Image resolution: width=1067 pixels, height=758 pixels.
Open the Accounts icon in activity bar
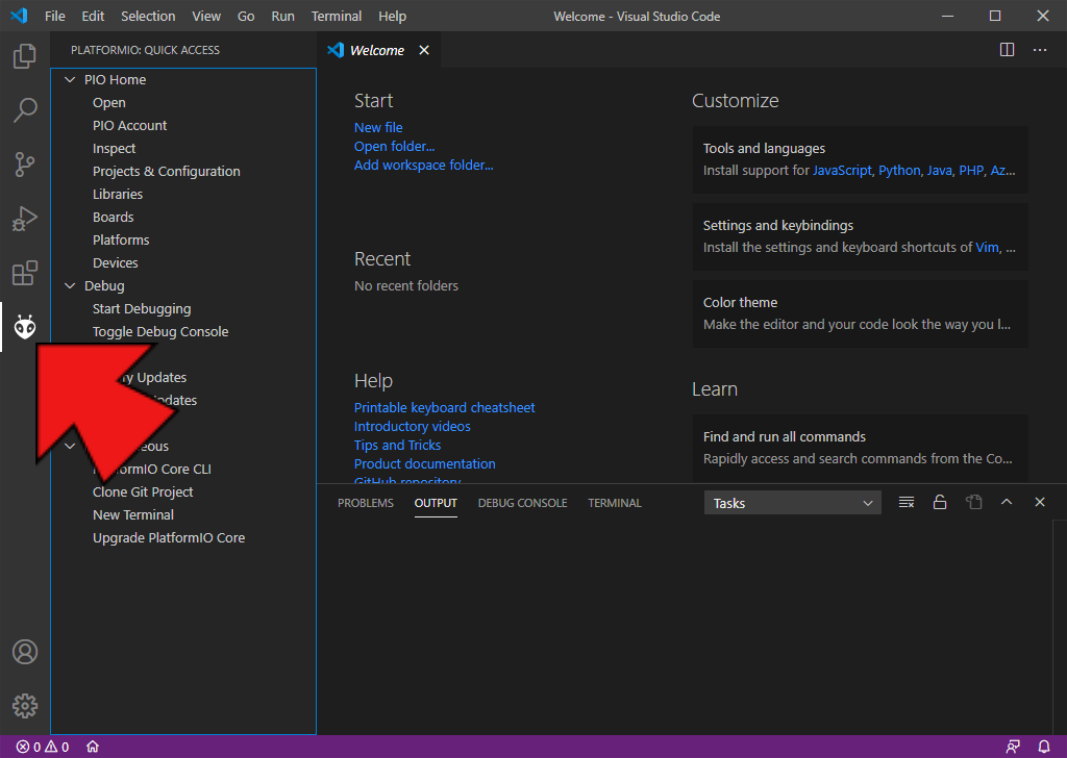tap(25, 652)
